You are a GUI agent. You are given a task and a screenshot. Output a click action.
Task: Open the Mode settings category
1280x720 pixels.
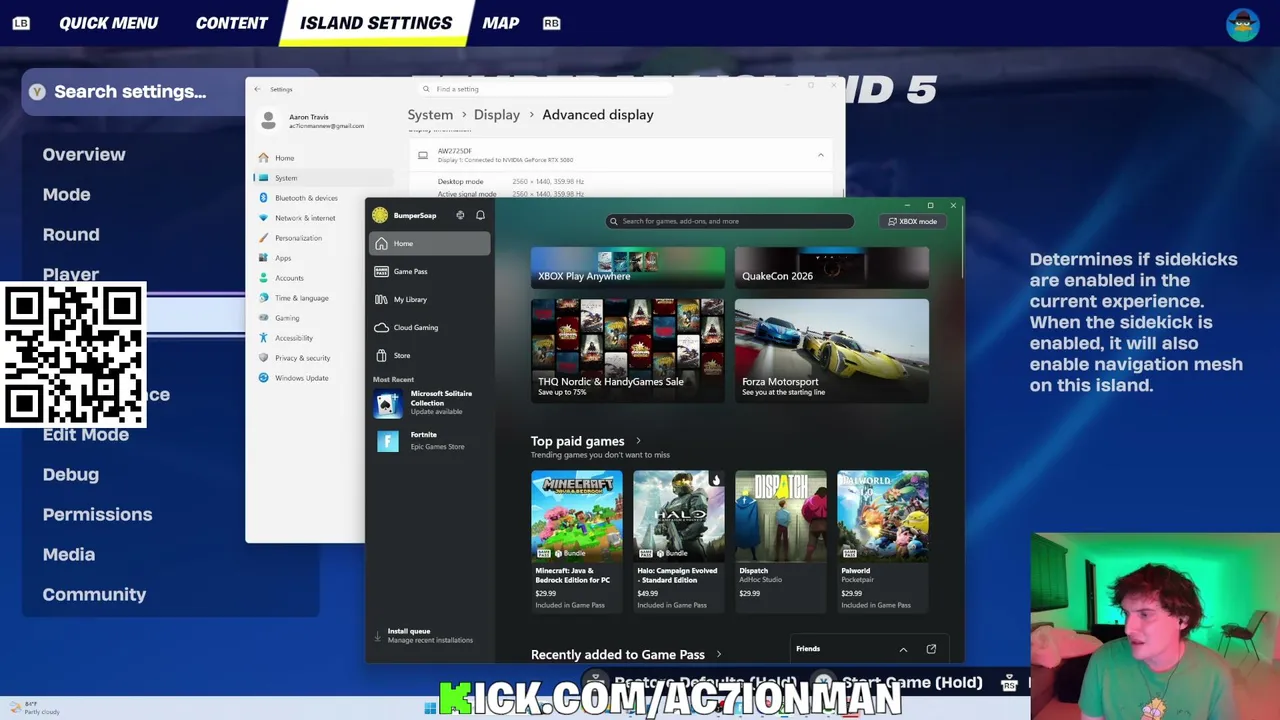pyautogui.click(x=66, y=195)
